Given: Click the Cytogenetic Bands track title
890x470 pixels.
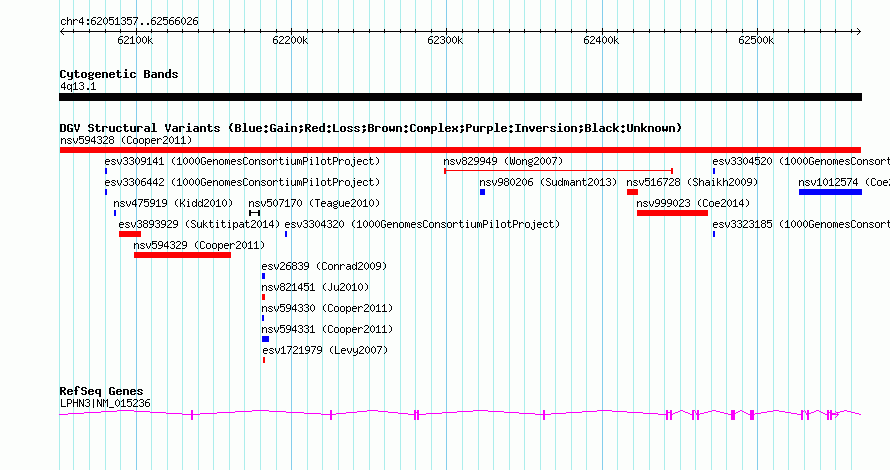Looking at the screenshot, I should tap(119, 74).
